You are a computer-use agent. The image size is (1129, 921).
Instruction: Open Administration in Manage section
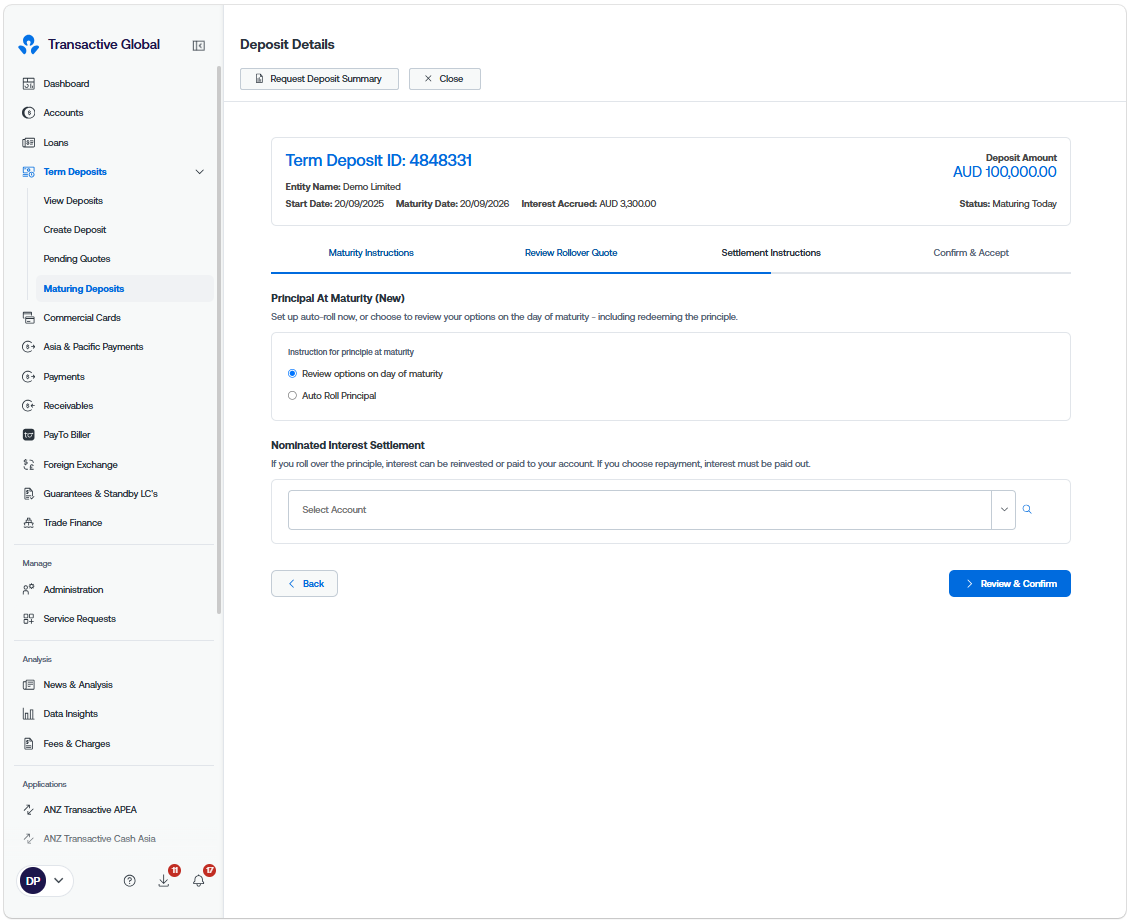(x=73, y=590)
